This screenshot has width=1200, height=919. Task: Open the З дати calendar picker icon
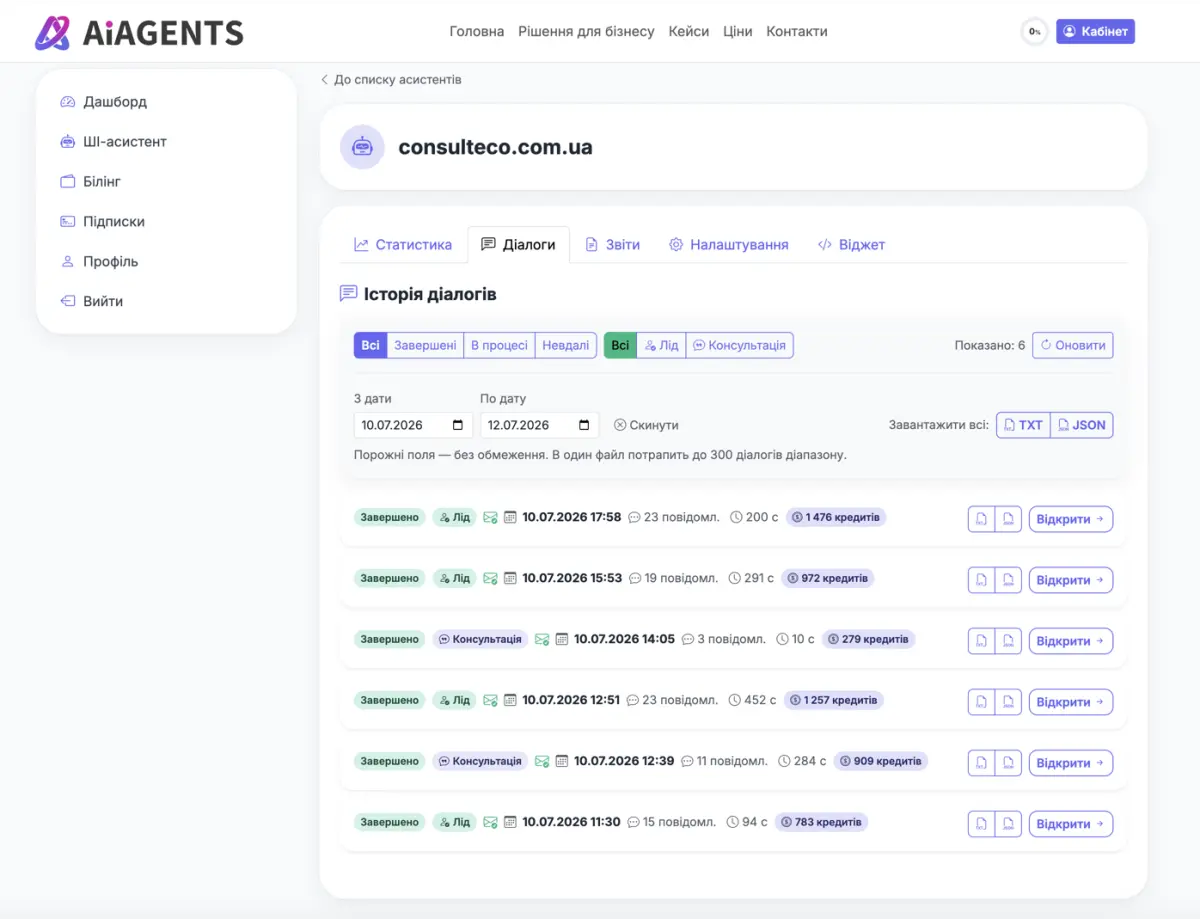pyautogui.click(x=458, y=425)
